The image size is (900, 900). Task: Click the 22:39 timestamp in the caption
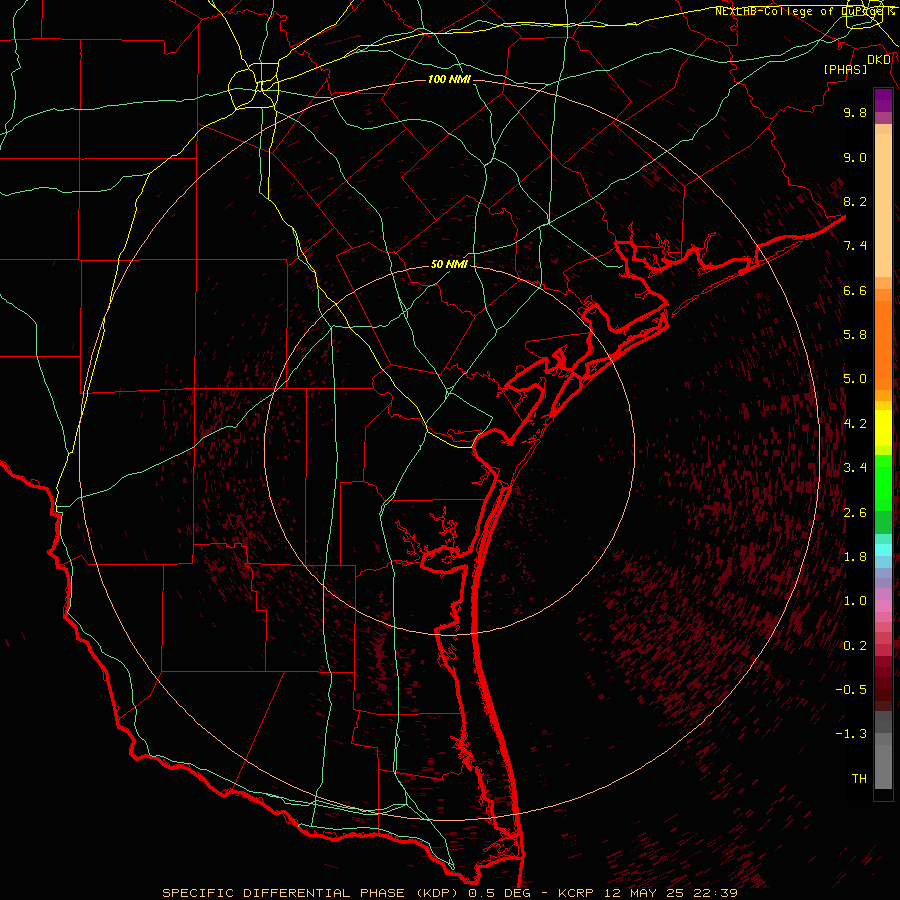[x=717, y=893]
